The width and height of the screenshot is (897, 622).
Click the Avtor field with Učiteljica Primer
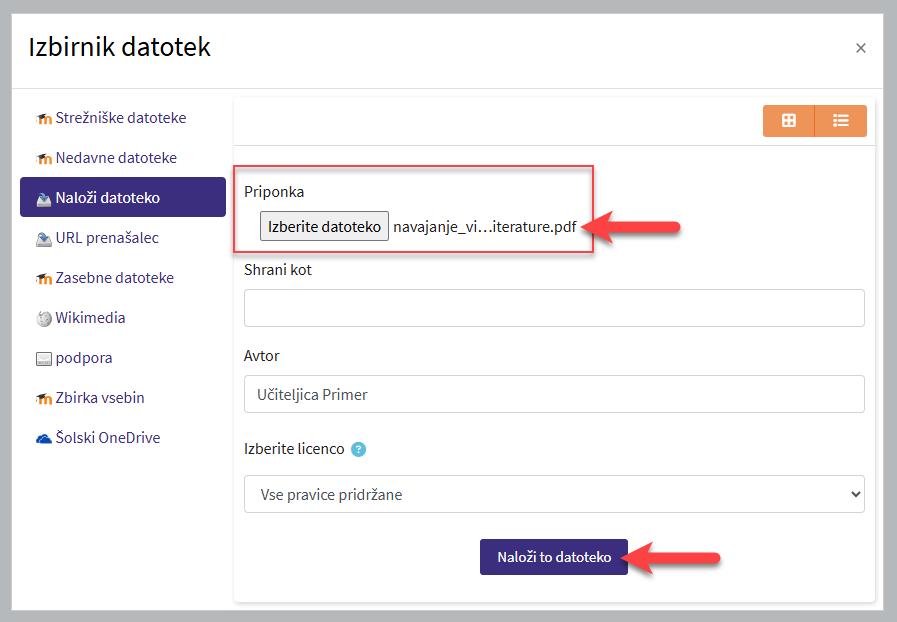point(554,394)
